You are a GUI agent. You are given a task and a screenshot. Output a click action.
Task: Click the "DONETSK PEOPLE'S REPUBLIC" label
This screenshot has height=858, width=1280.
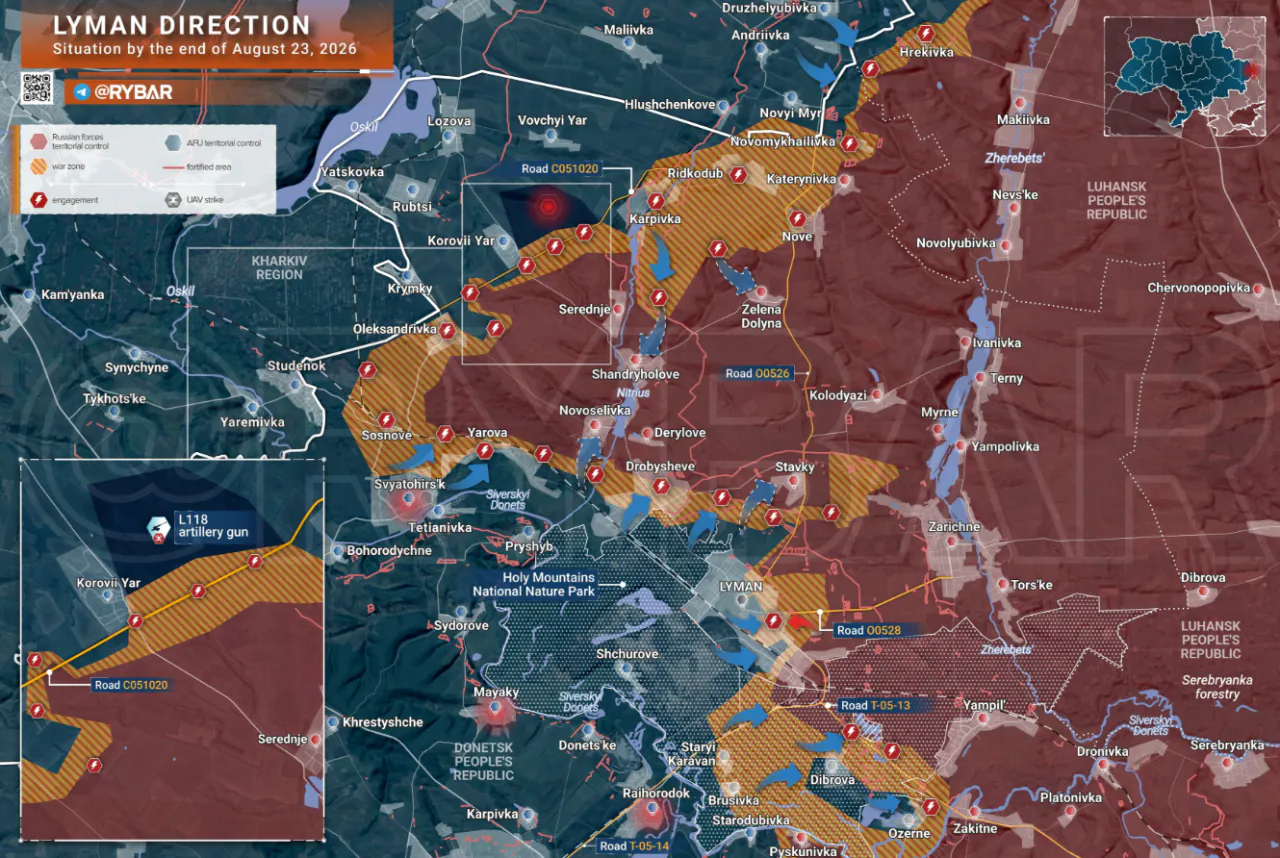[483, 761]
